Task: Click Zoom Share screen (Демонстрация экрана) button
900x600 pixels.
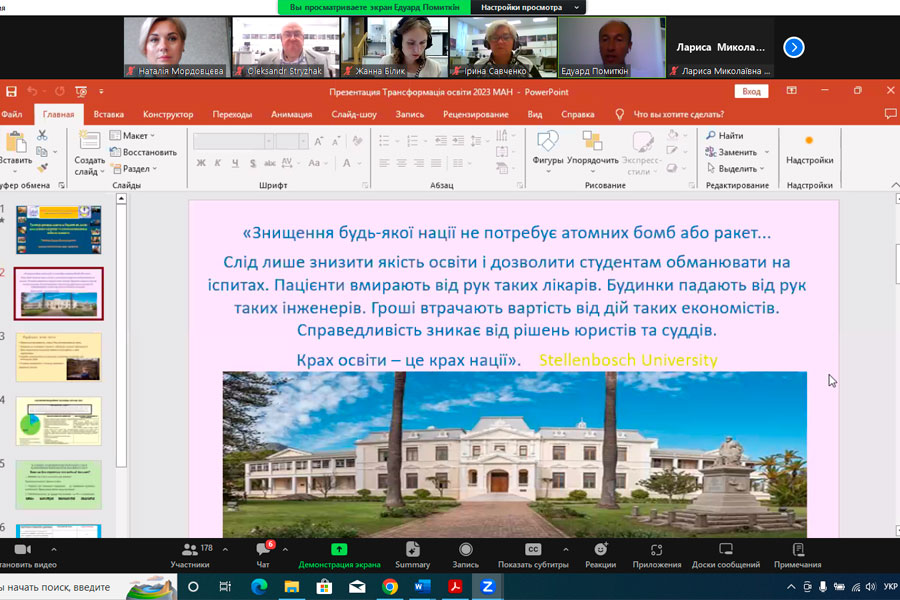Action: (x=339, y=555)
